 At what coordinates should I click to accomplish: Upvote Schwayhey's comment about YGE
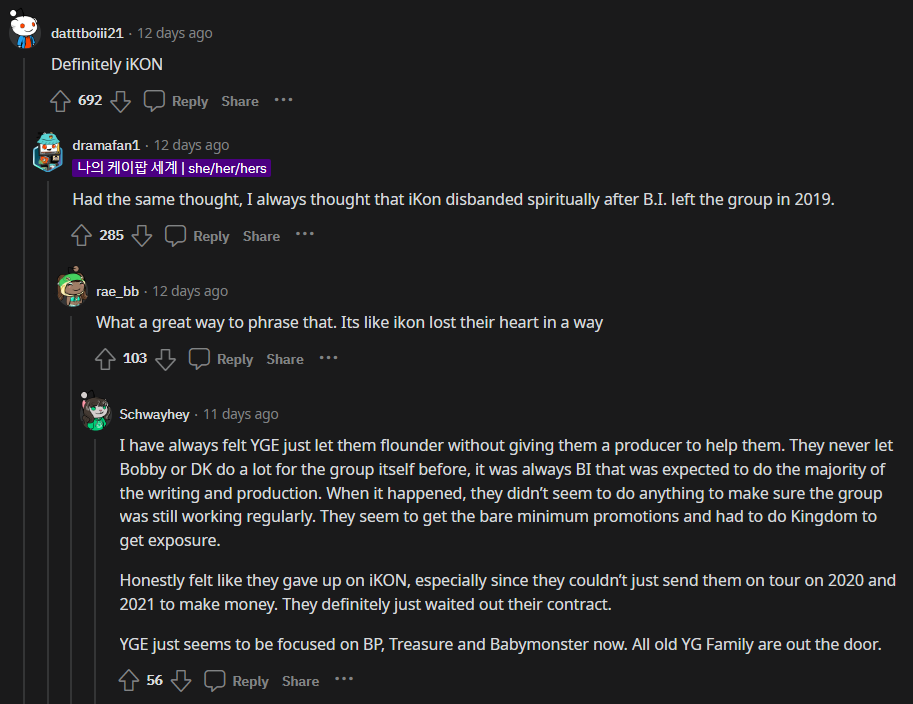[x=129, y=680]
